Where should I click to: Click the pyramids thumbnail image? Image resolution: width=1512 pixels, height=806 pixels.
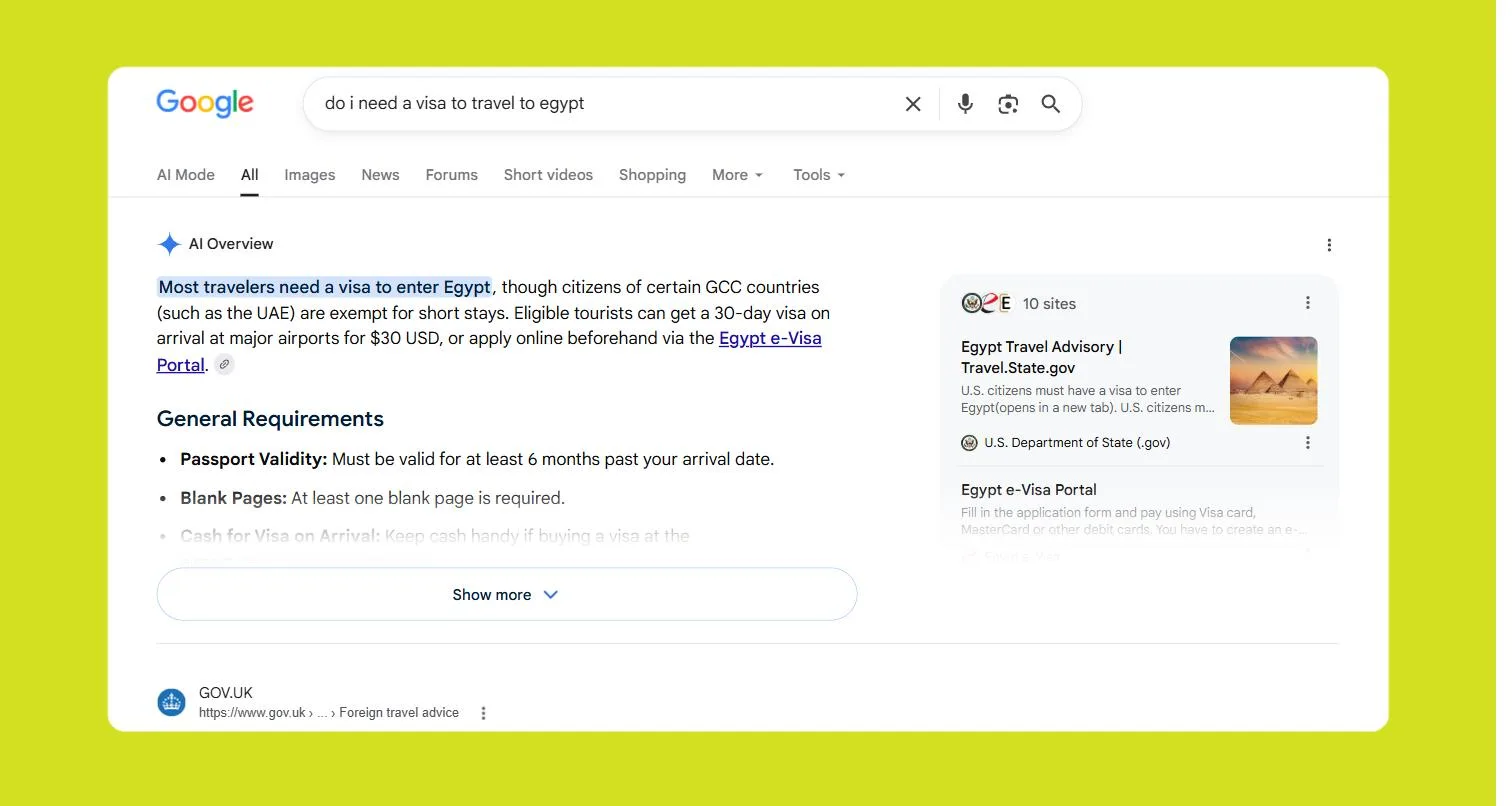point(1273,381)
